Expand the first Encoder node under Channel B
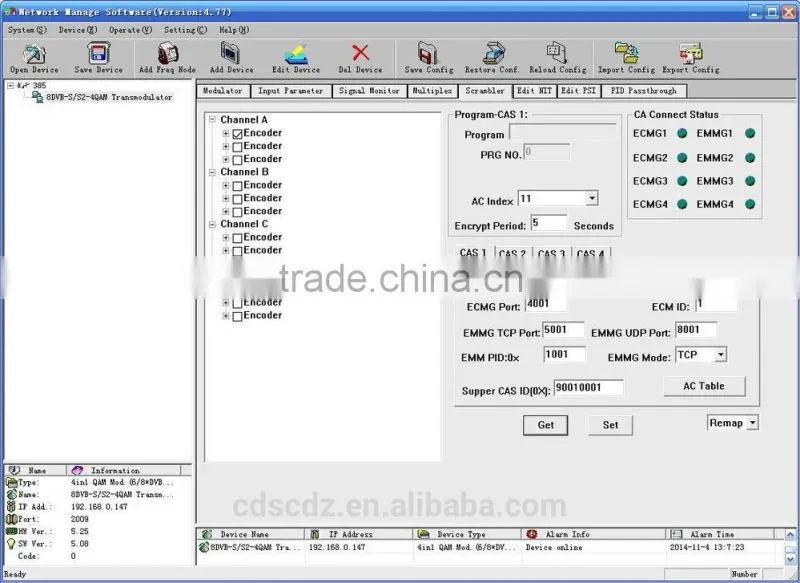The image size is (800, 583). 226,186
